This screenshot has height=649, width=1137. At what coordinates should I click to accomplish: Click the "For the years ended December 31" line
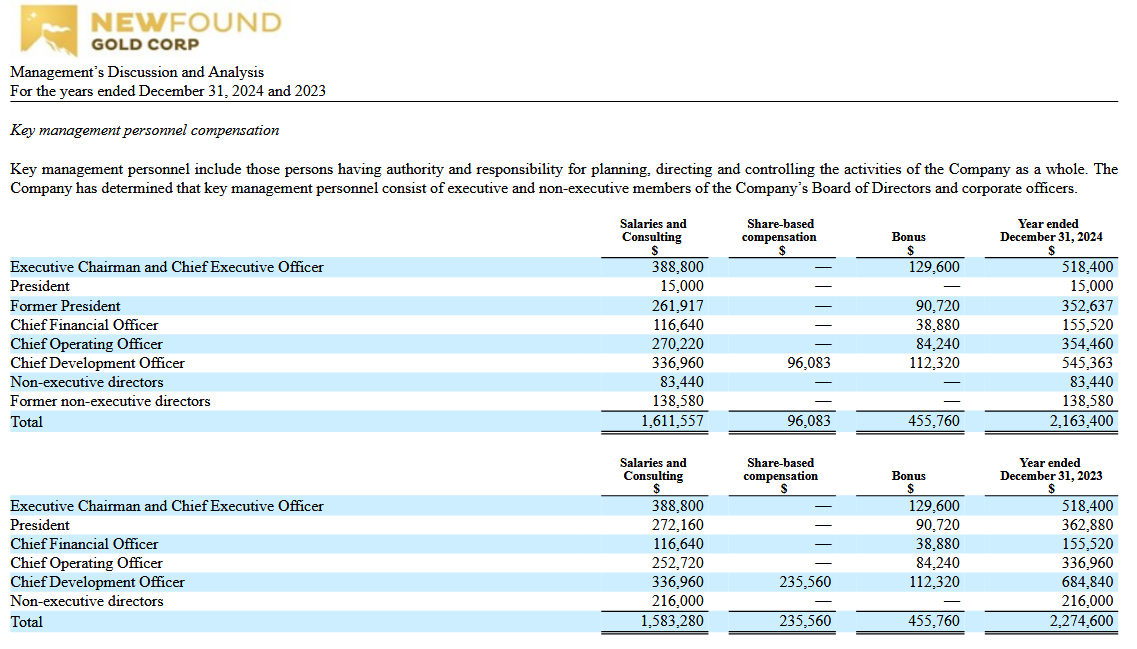167,91
